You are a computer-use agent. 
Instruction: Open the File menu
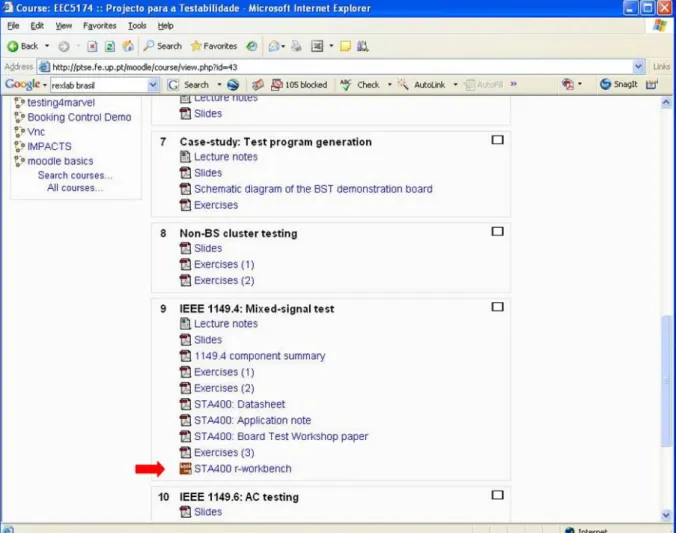click(x=13, y=26)
